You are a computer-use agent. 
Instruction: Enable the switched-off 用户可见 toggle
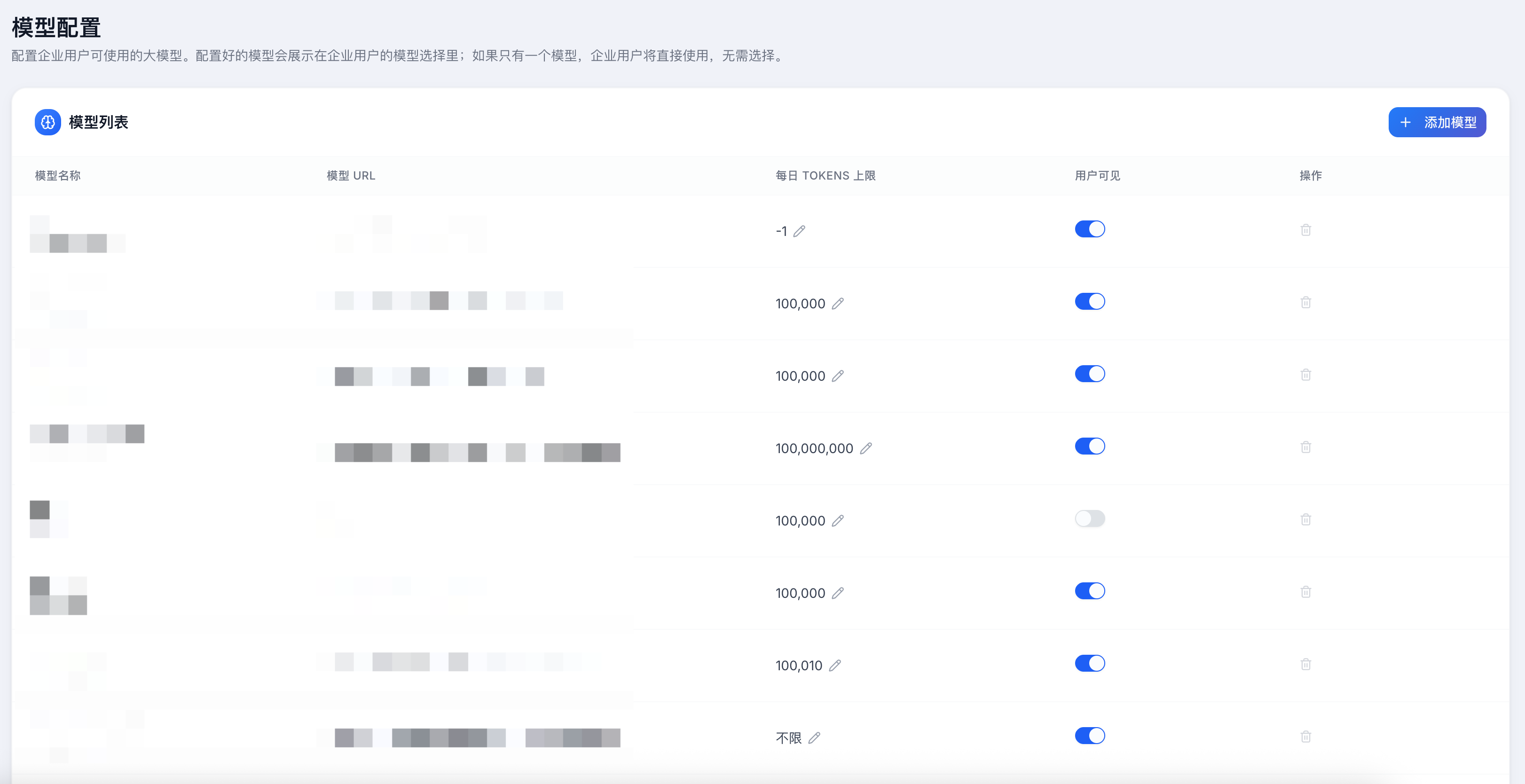1089,519
